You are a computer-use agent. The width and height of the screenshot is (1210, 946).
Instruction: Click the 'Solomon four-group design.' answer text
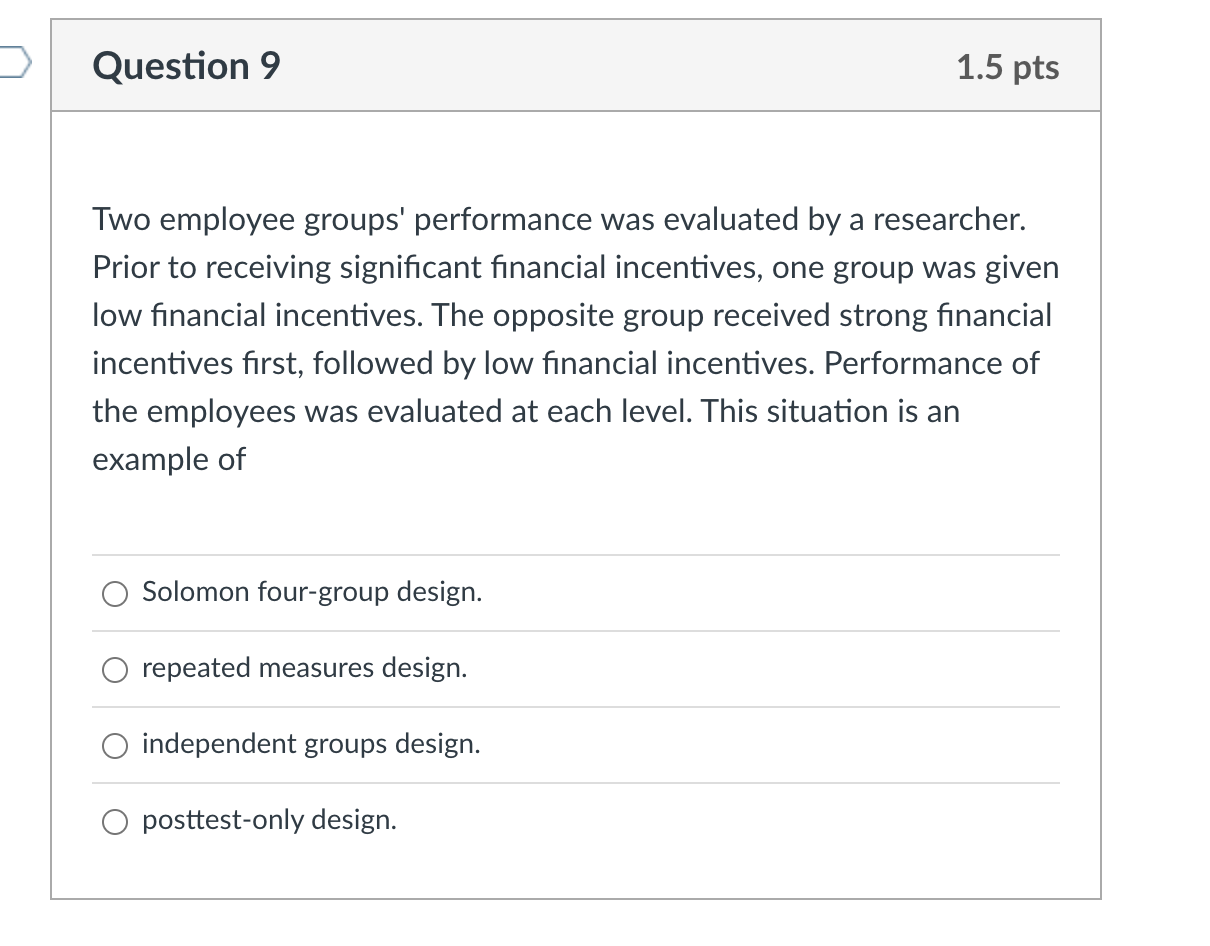[312, 592]
